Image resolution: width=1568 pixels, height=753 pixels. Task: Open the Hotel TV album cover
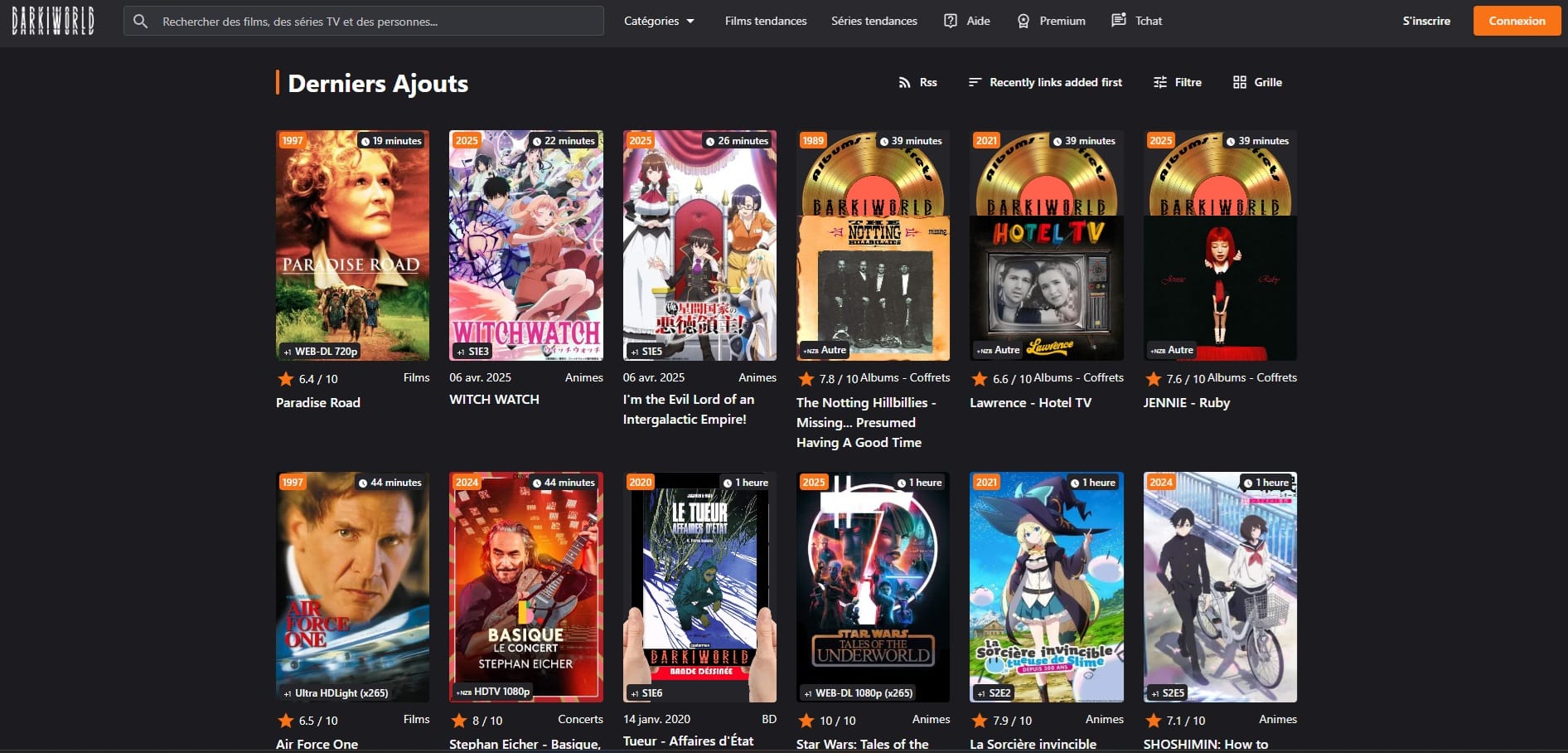[1047, 245]
